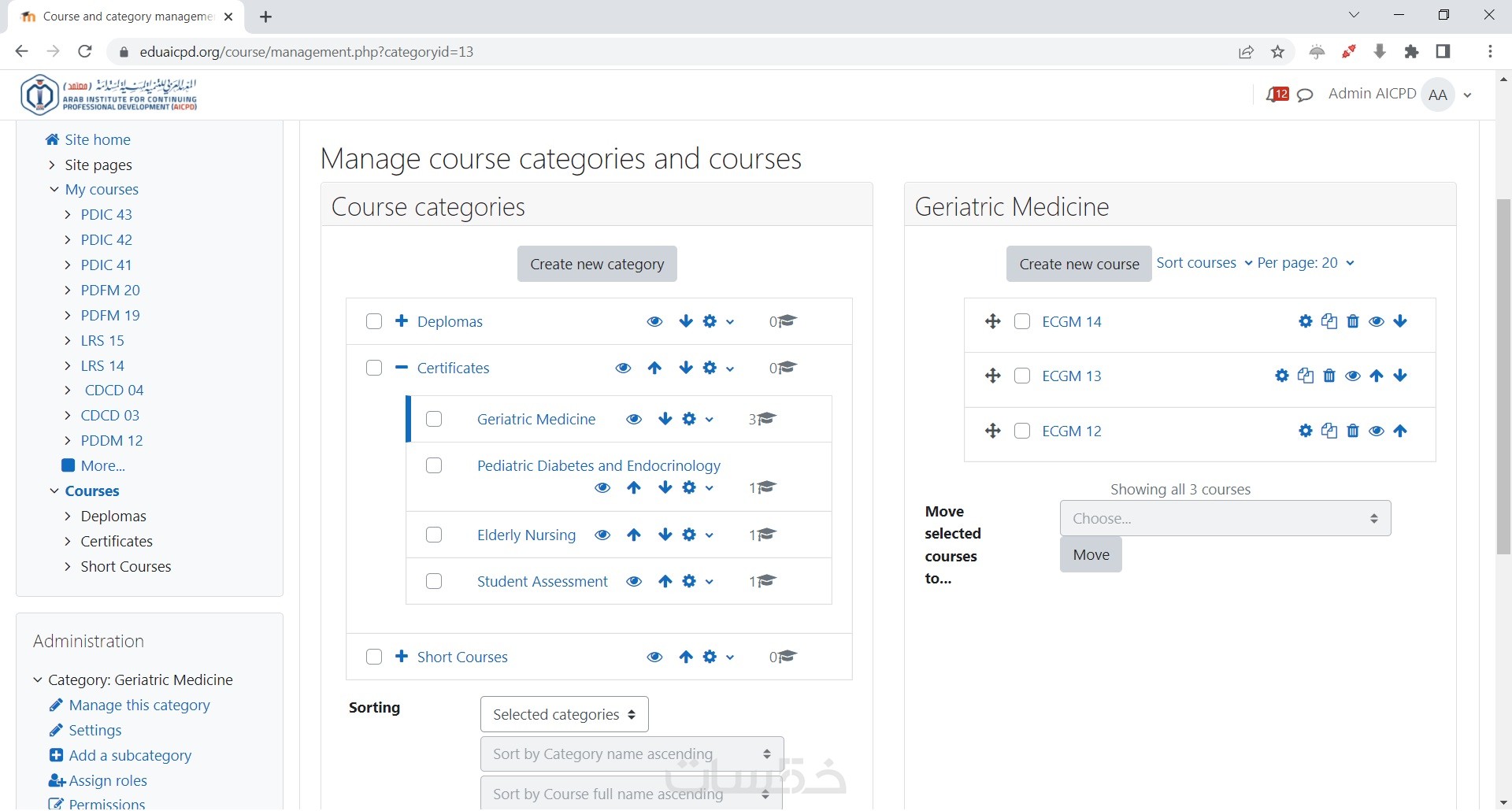
Task: Open the Manage this category link
Action: [139, 705]
